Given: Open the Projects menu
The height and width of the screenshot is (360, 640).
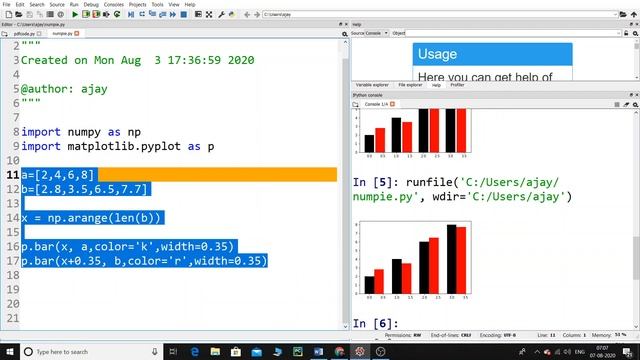Looking at the screenshot, I should click(138, 4).
